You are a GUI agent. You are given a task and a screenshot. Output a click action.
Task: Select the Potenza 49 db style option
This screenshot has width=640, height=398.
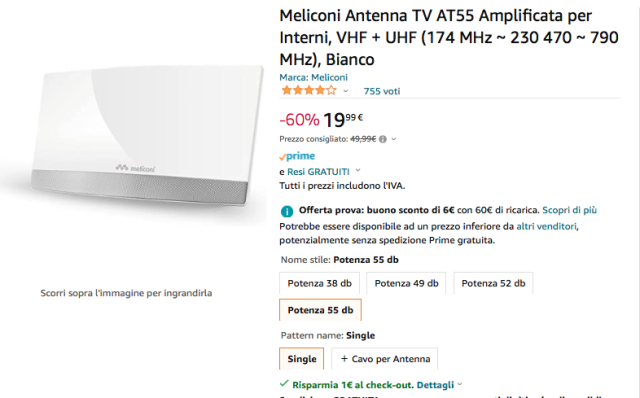(406, 283)
